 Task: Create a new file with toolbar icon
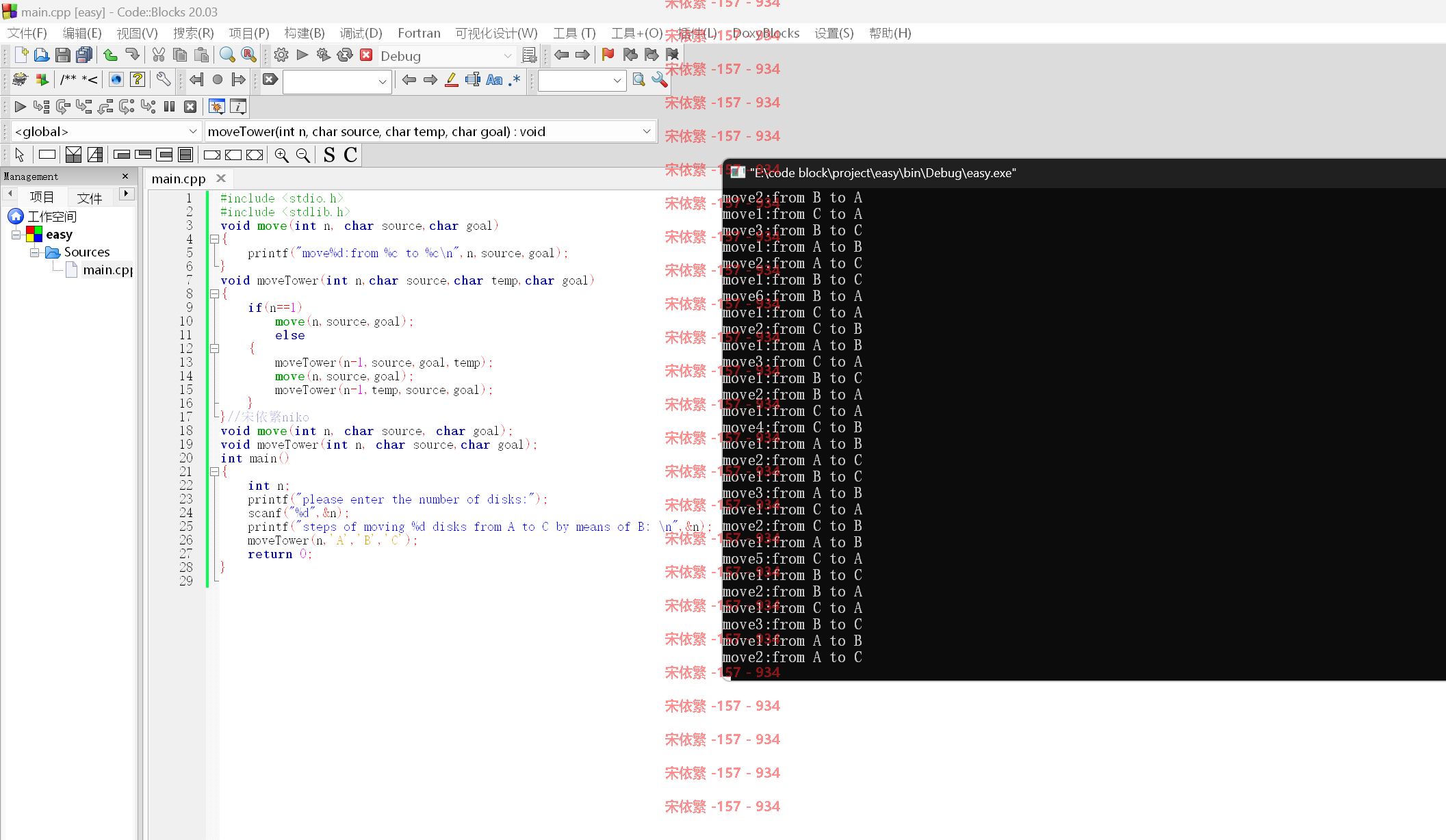21,55
